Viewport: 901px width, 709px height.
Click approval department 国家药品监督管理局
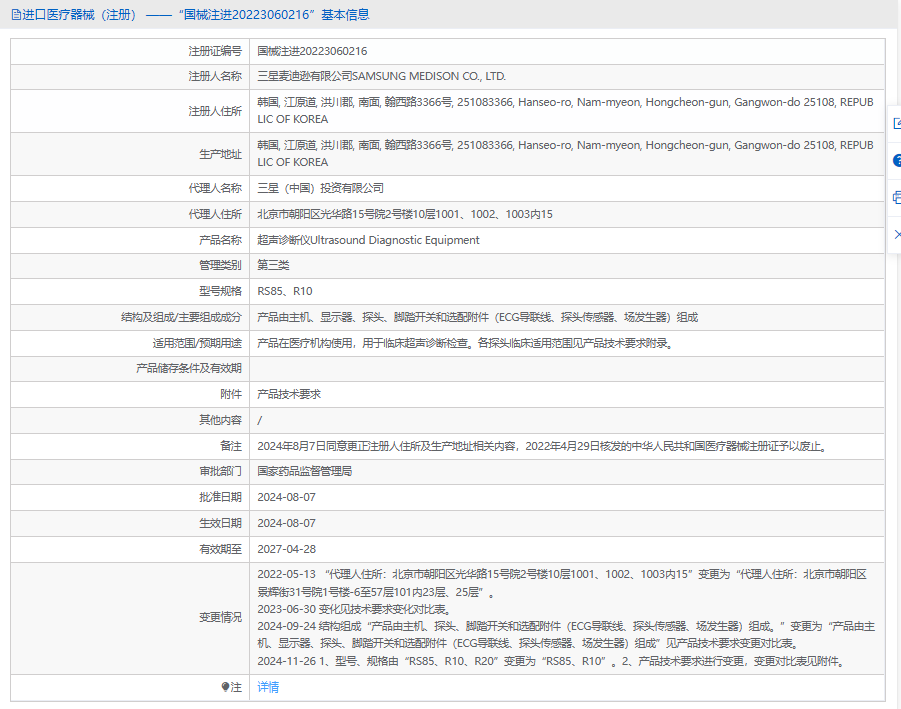click(304, 471)
